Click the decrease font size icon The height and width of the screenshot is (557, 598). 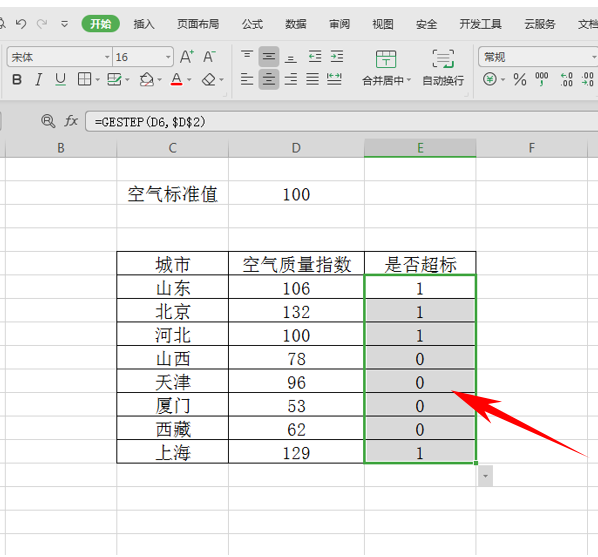point(209,57)
